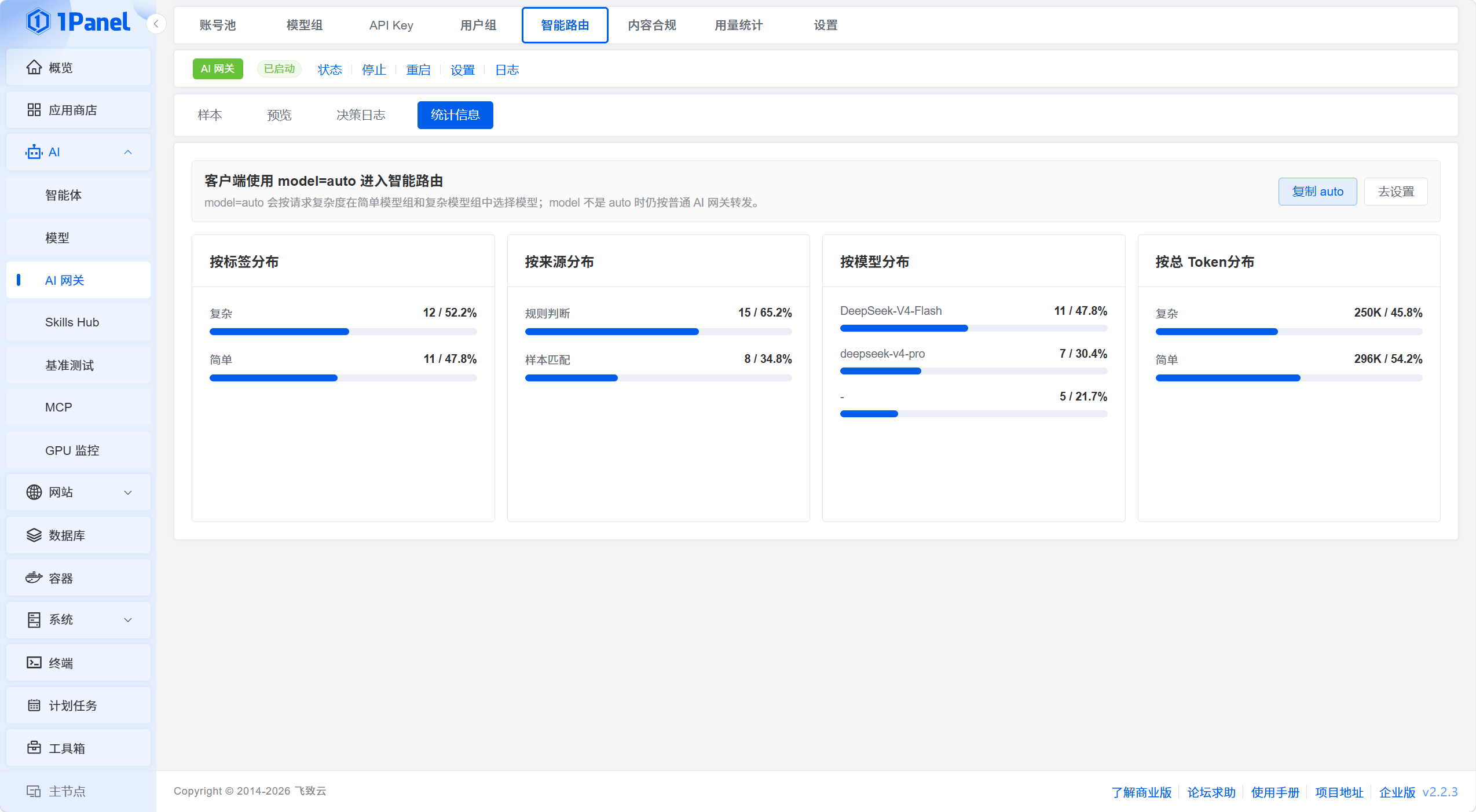Click the 1Panel logo
1476x812 pixels.
(x=78, y=22)
